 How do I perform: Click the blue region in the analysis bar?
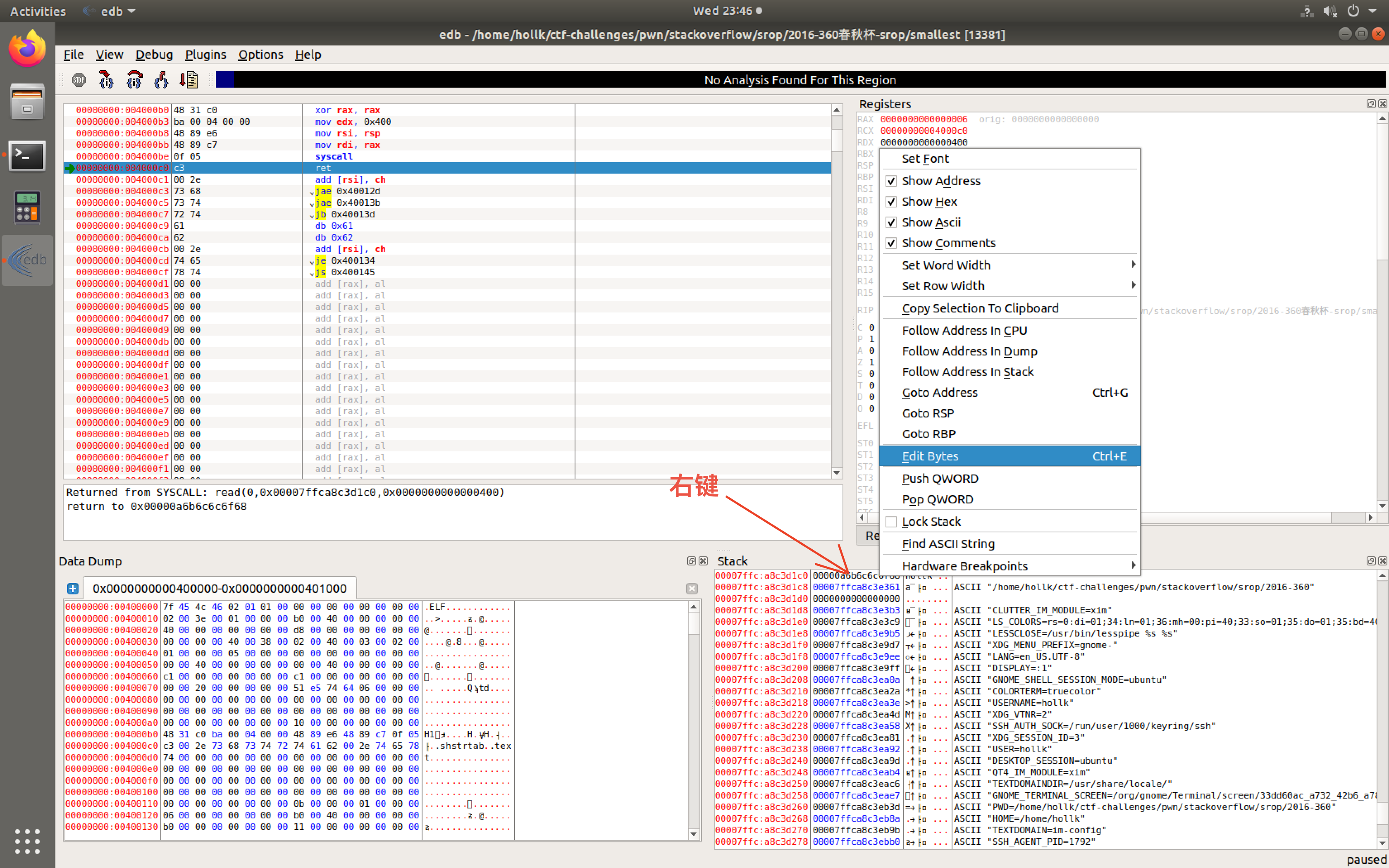(224, 80)
